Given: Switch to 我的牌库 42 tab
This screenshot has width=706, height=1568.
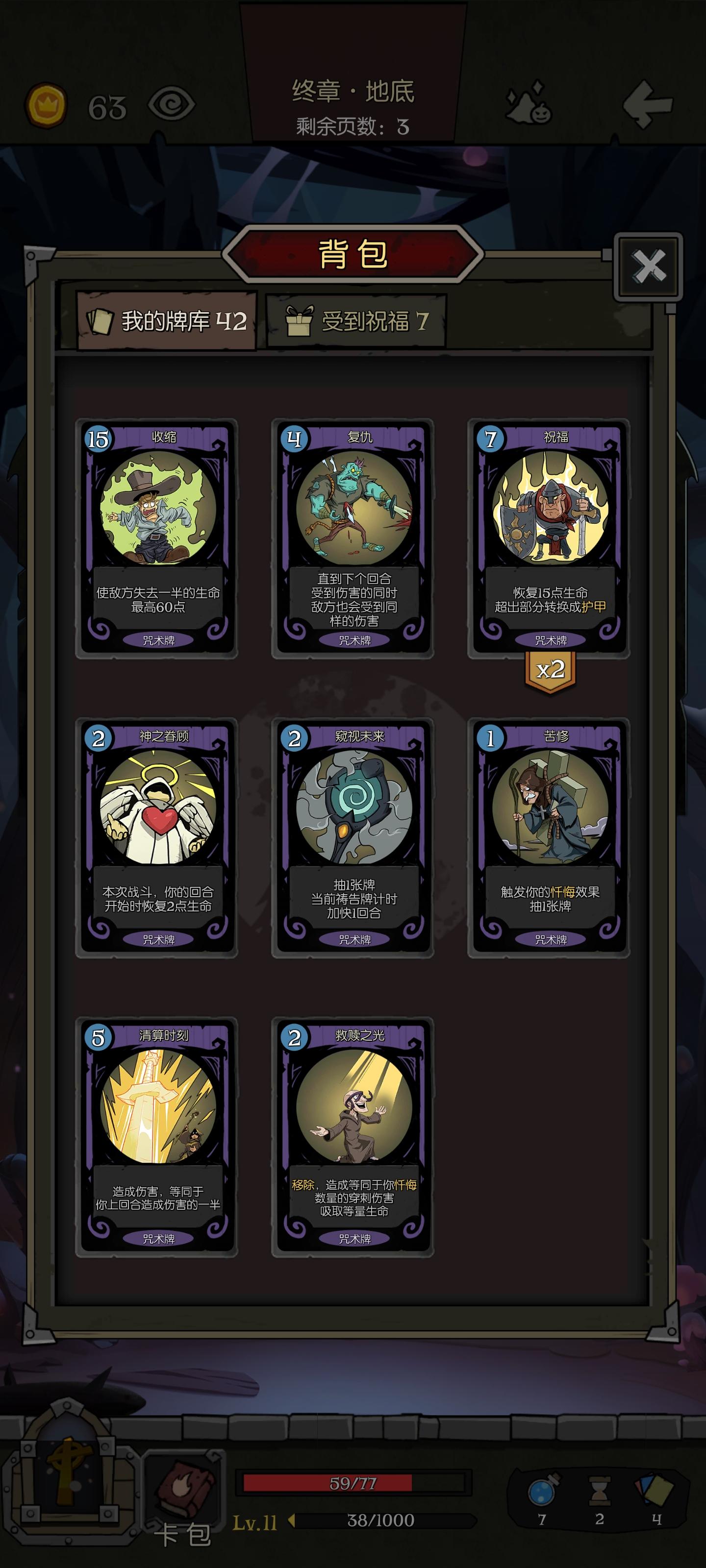Looking at the screenshot, I should coord(166,321).
